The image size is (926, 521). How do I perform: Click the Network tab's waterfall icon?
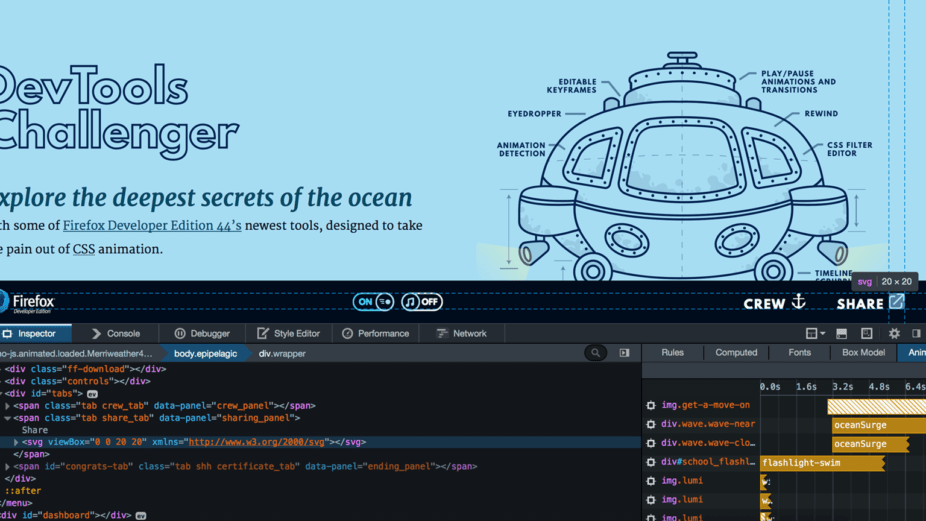point(441,334)
